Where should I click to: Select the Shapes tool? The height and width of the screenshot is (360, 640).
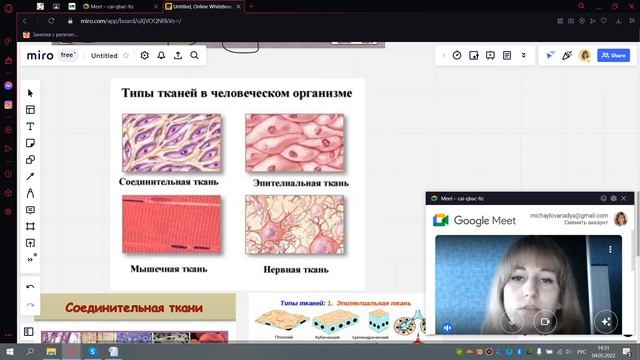click(30, 160)
